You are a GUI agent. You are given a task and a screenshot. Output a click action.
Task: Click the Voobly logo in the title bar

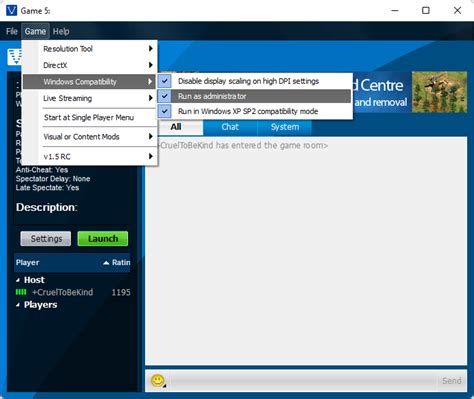point(11,10)
